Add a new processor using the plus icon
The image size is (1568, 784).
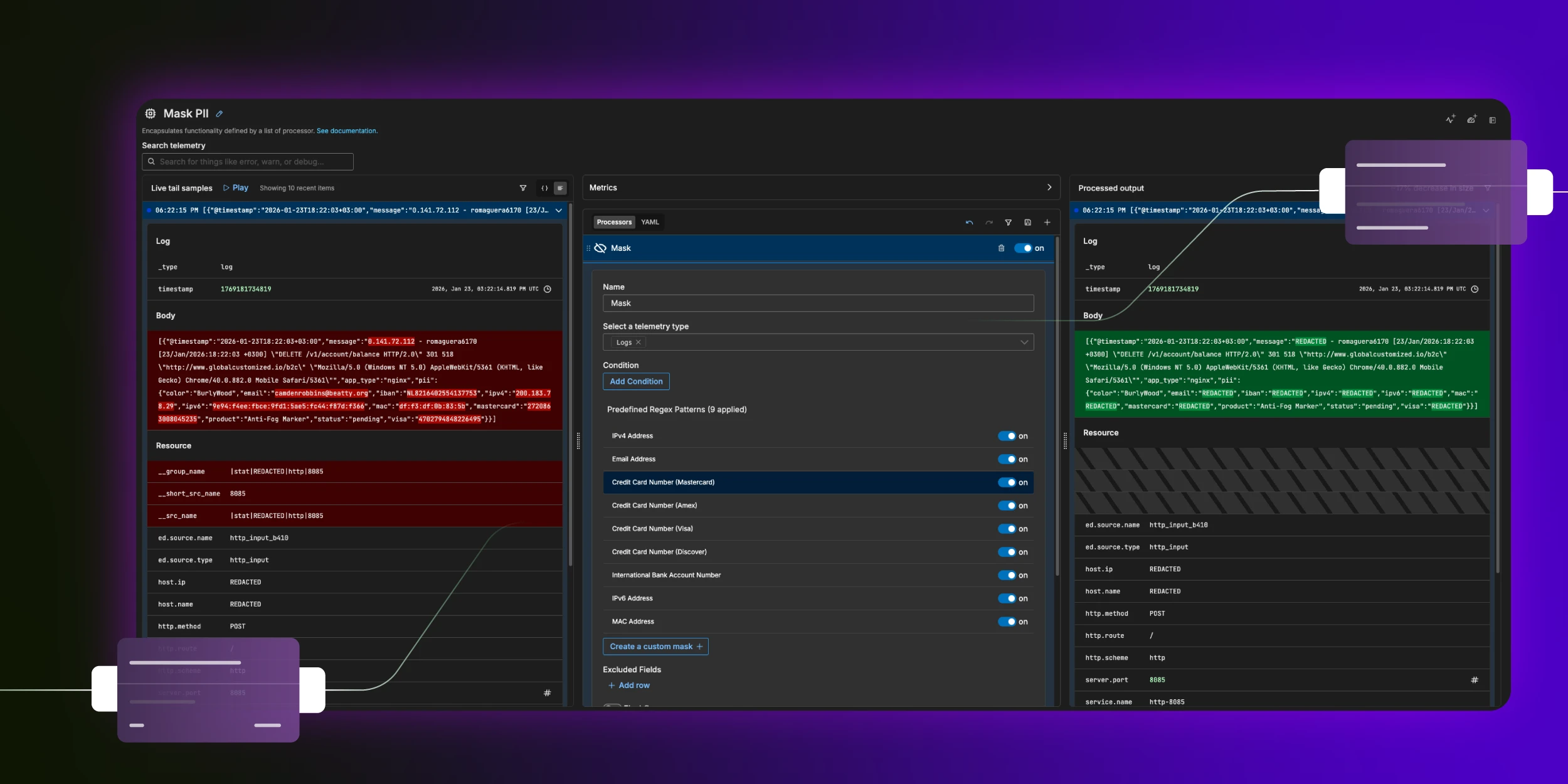click(x=1047, y=222)
